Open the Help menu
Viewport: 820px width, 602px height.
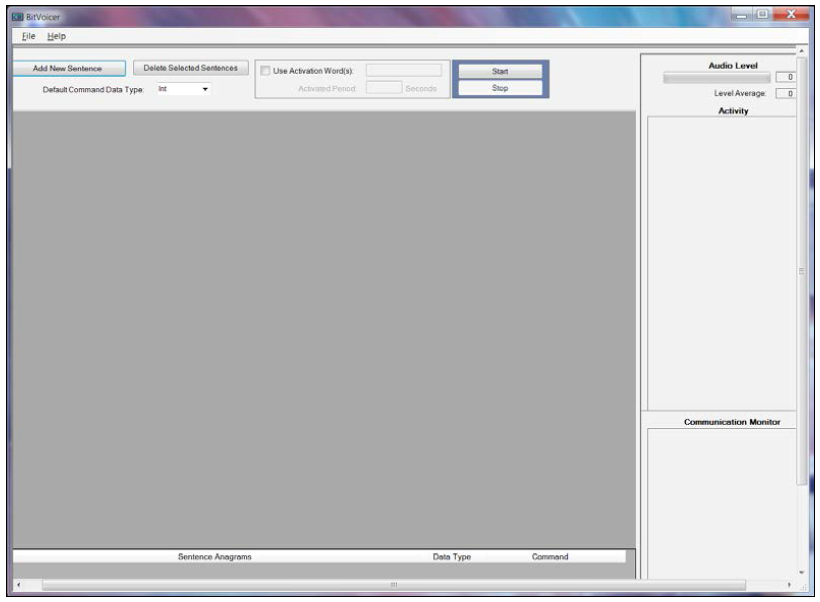pos(56,36)
